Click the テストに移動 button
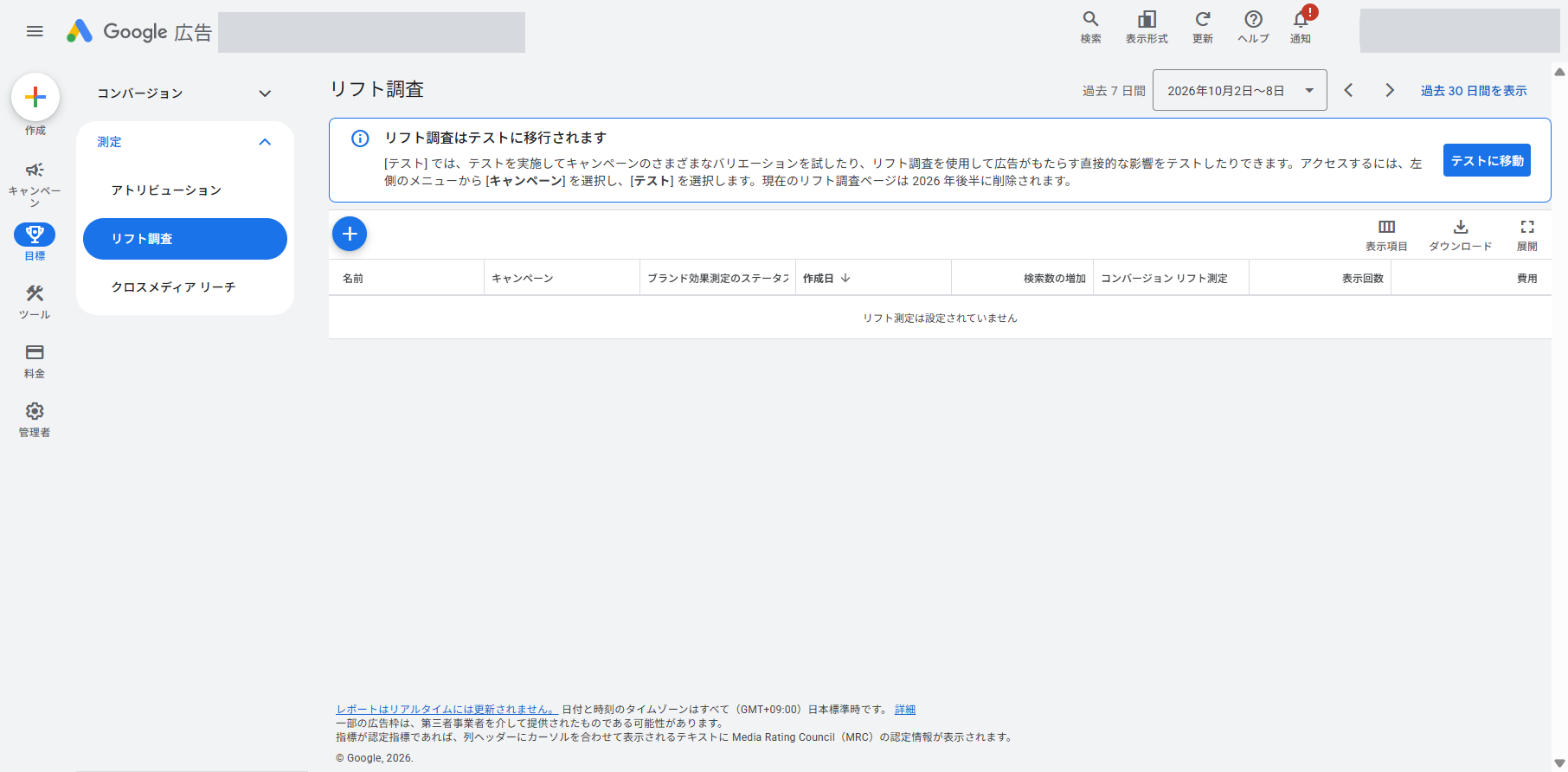The image size is (1568, 772). tap(1487, 160)
